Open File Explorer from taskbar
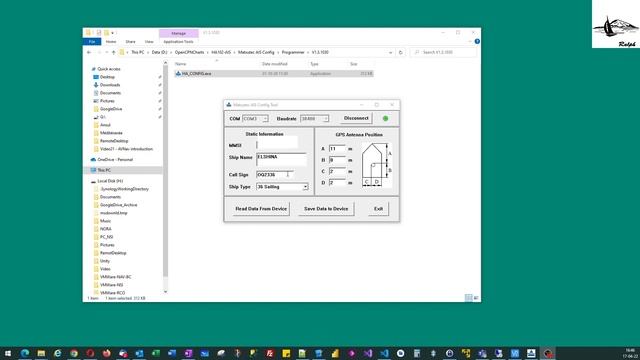The image size is (640, 360). point(41,353)
